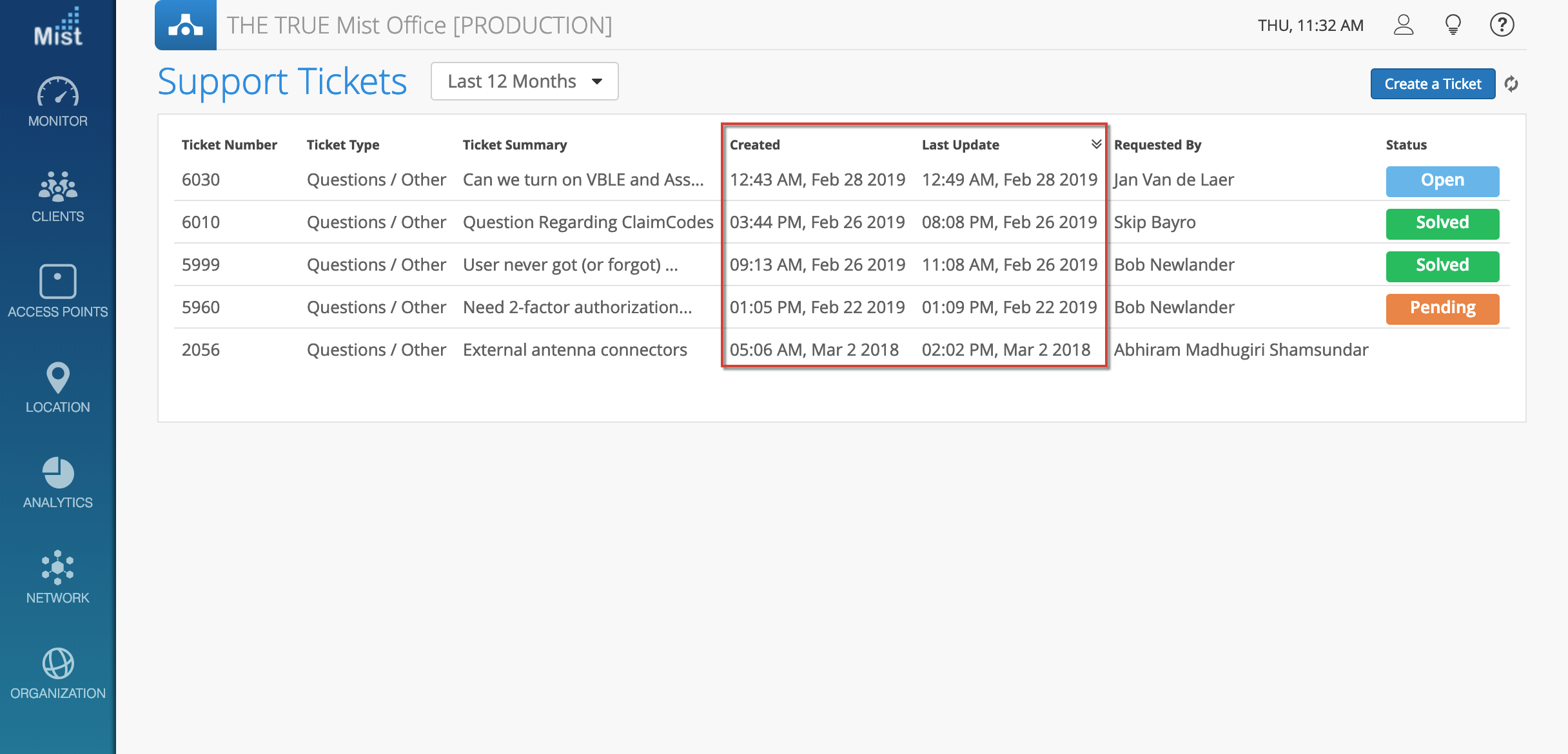
Task: Click the Create a Ticket button
Action: pyautogui.click(x=1433, y=84)
